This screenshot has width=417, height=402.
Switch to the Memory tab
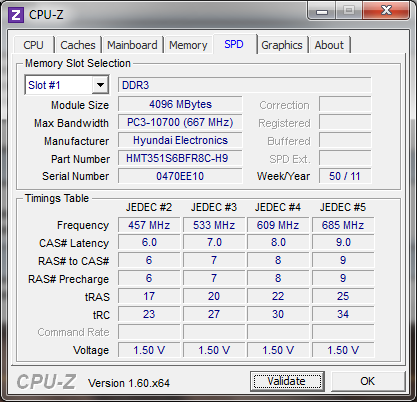coord(188,45)
